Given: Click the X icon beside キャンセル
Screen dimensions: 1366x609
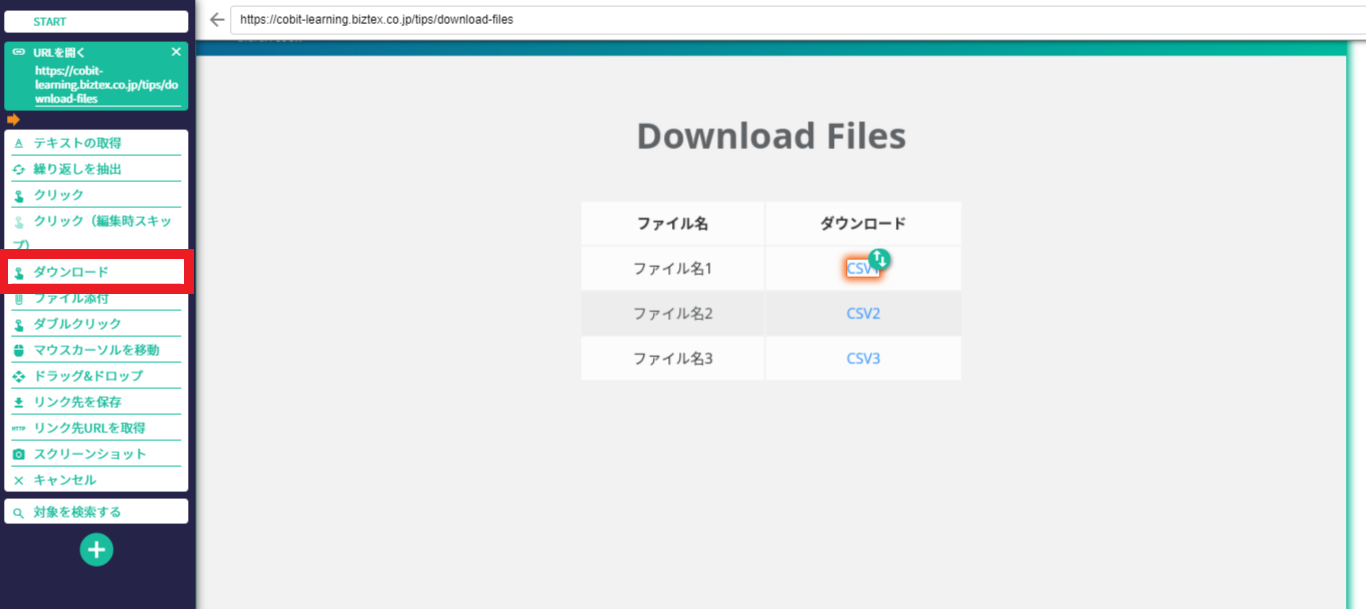Looking at the screenshot, I should (x=18, y=480).
